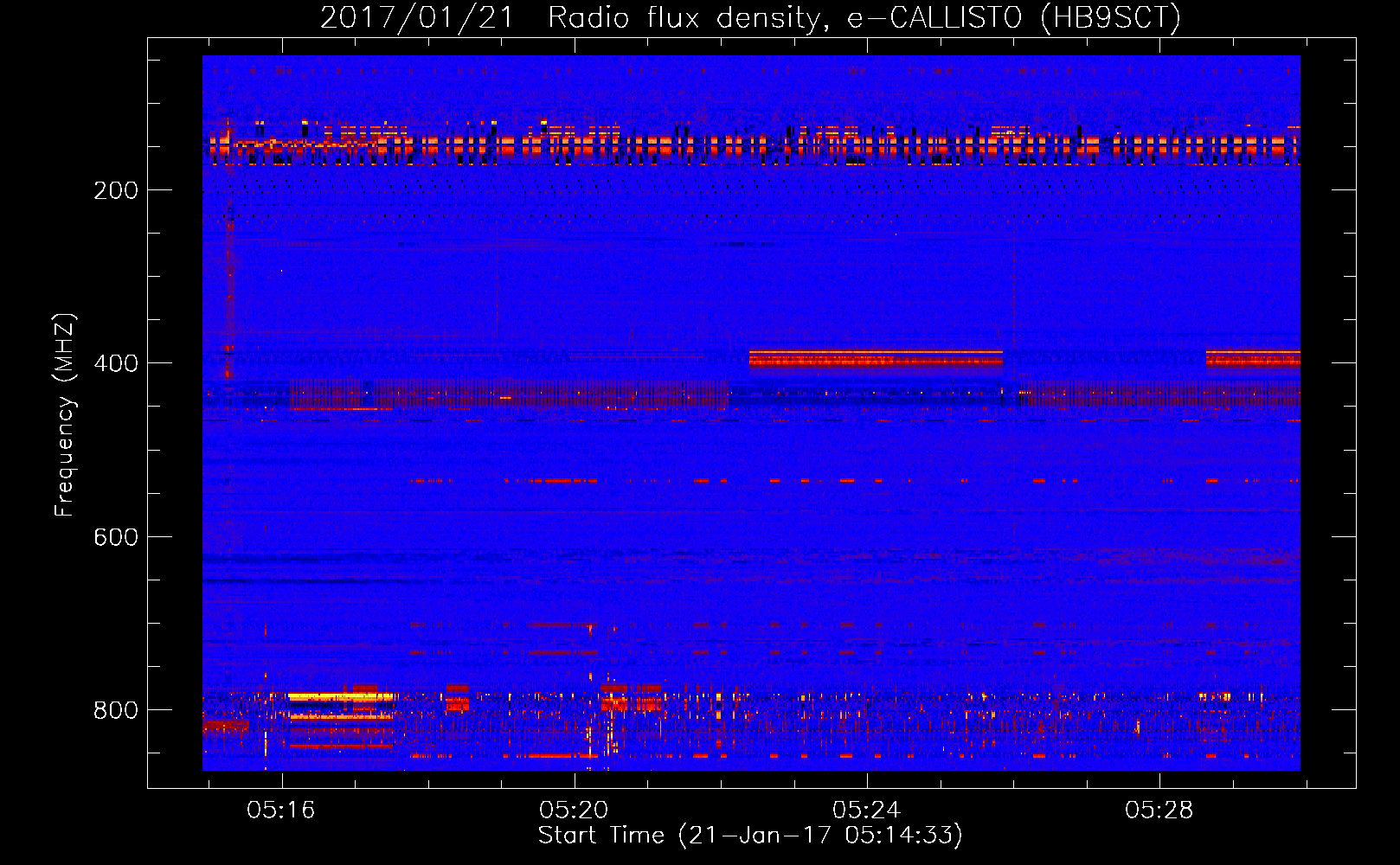Click the 600 frequency tick label
The image size is (1400, 865).
tap(116, 537)
